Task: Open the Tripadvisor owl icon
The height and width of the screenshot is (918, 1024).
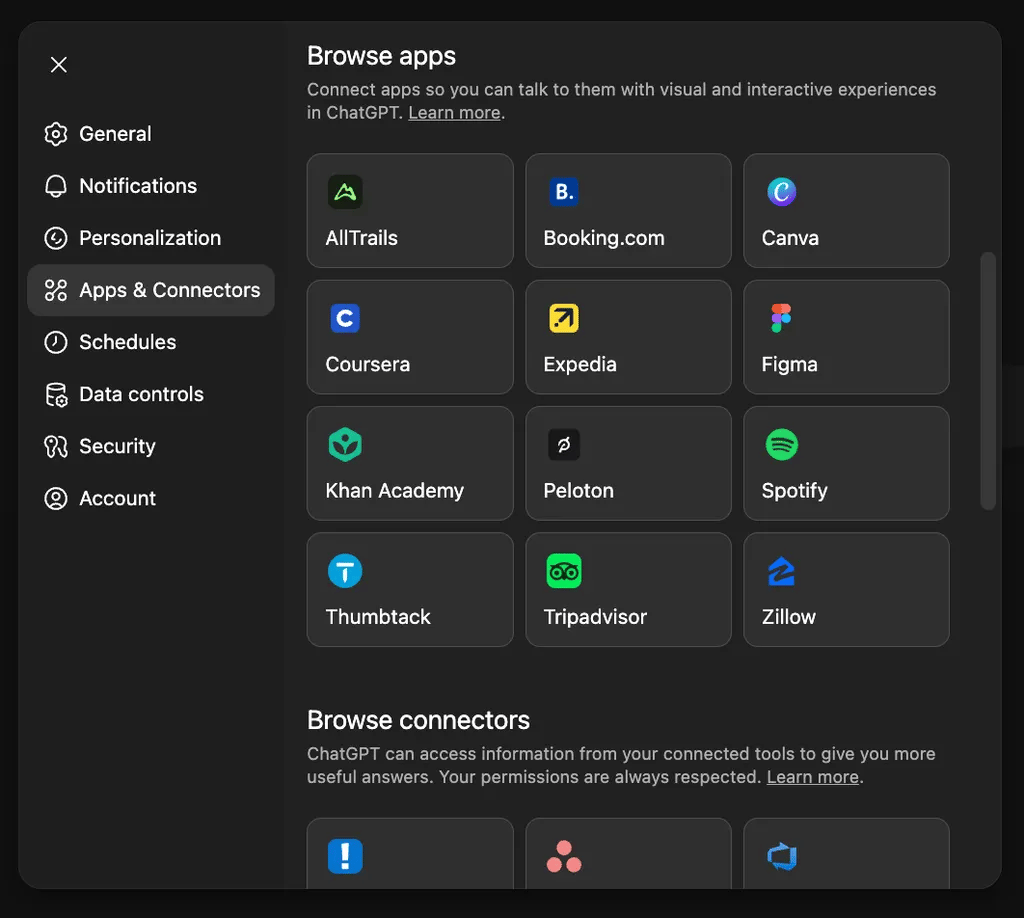Action: click(564, 571)
